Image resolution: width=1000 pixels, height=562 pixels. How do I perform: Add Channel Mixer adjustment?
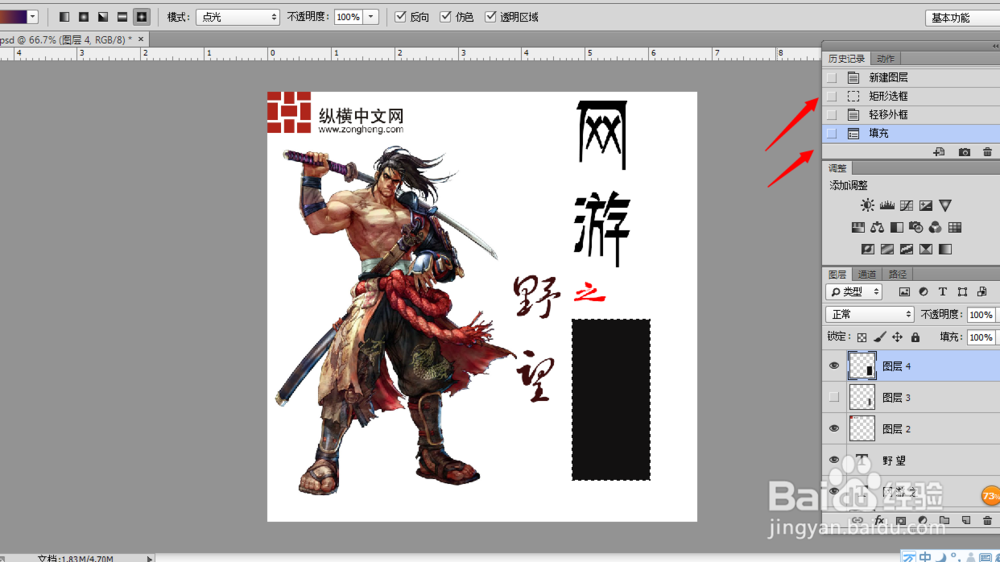coord(935,228)
